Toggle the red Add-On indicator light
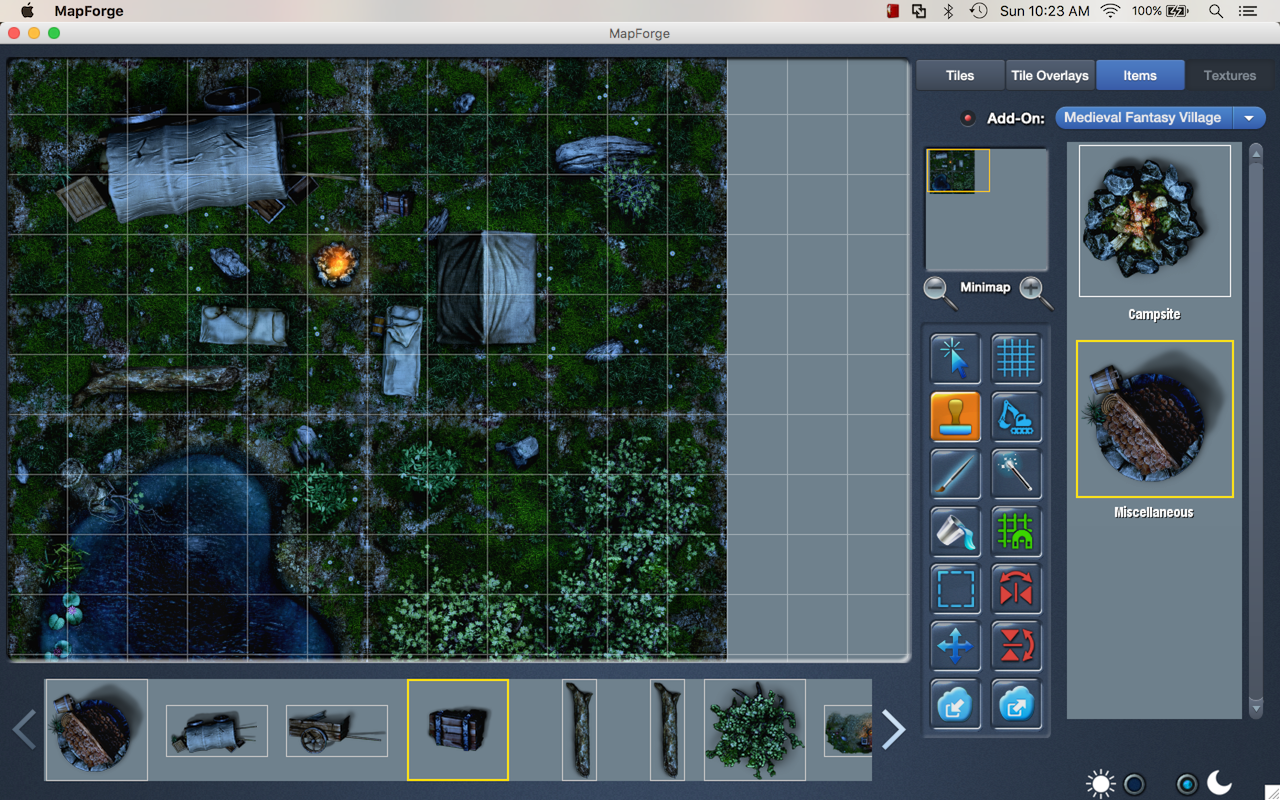The width and height of the screenshot is (1280, 800). [x=968, y=118]
